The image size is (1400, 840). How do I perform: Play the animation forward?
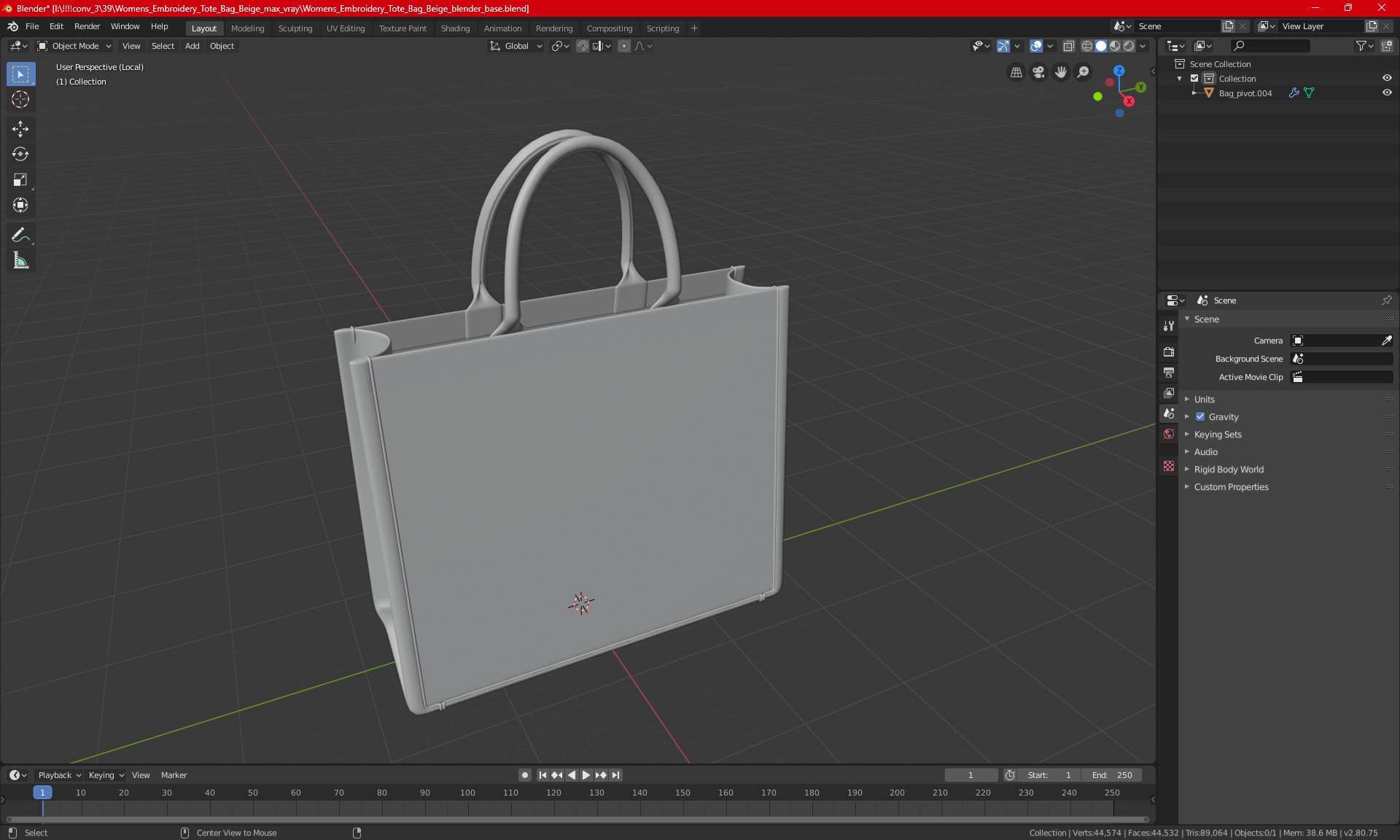click(x=586, y=775)
